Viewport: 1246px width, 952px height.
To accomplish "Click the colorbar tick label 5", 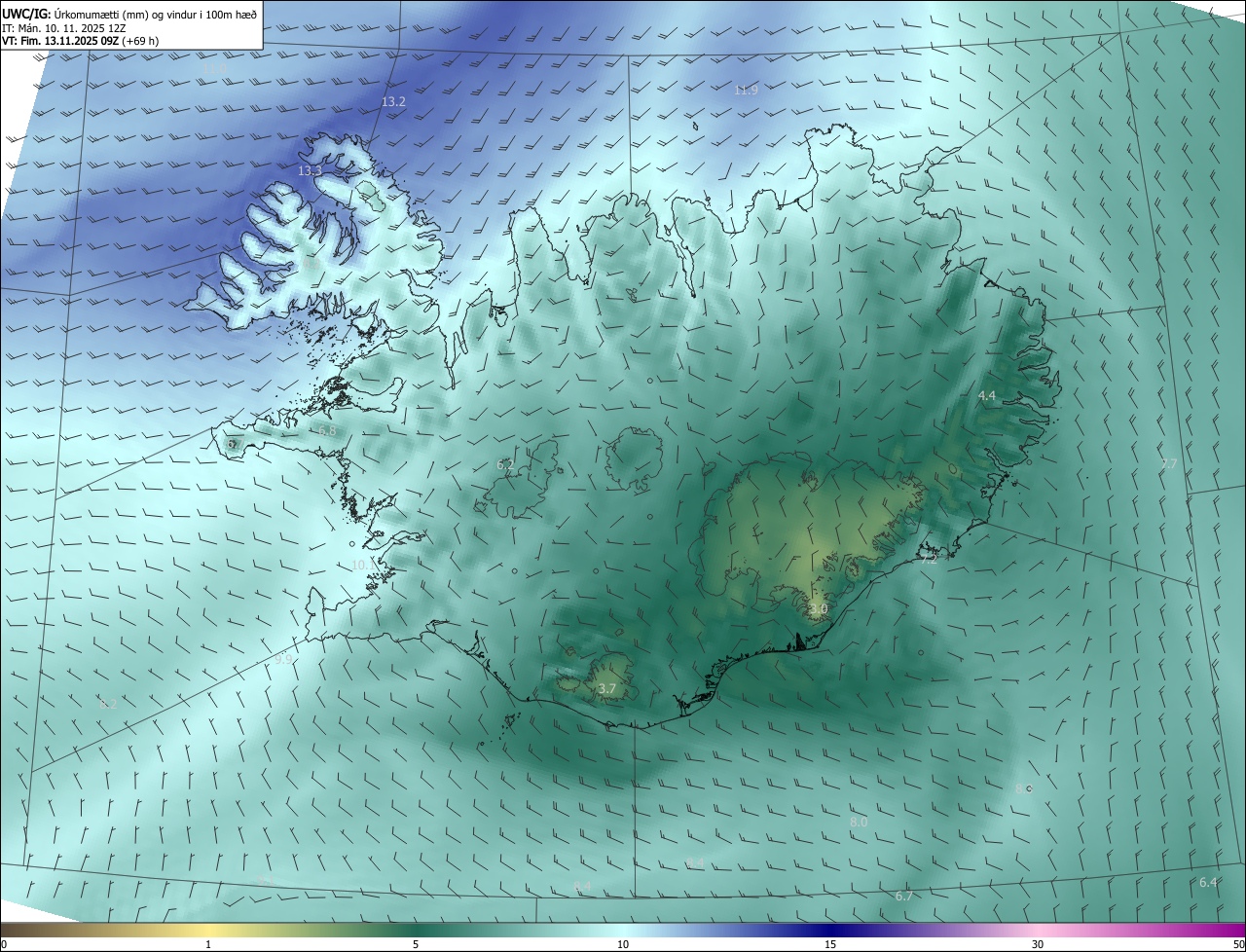I will pos(416,945).
